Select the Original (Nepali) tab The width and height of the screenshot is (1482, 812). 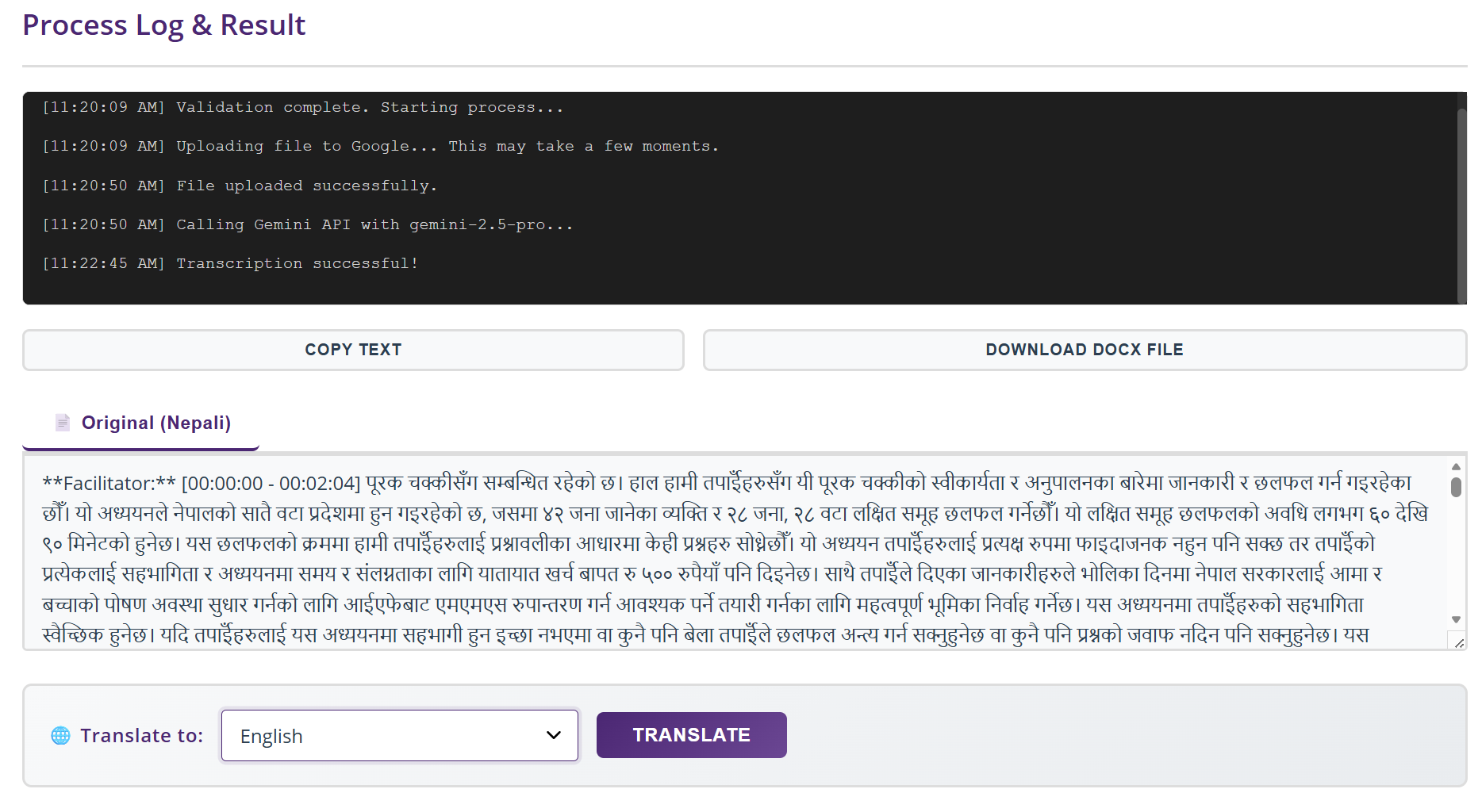point(141,423)
